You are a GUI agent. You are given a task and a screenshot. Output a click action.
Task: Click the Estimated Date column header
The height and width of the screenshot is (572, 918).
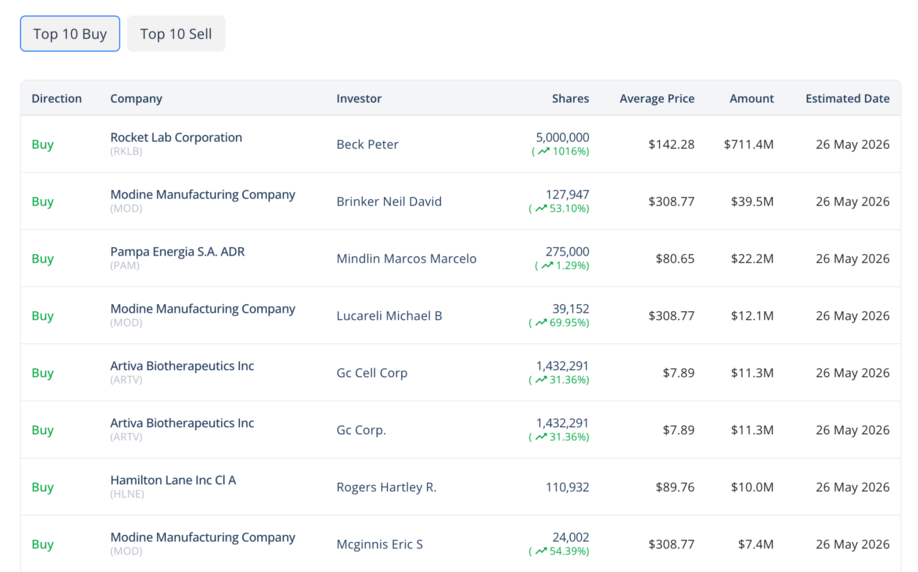847,98
